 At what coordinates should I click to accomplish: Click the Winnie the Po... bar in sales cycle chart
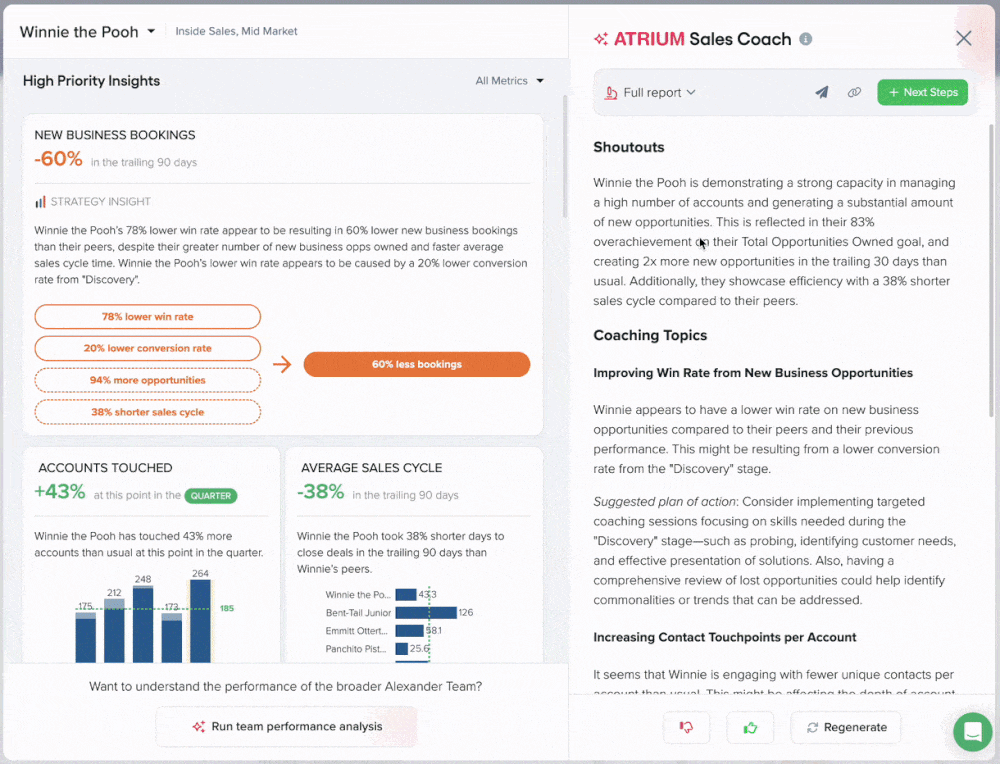406,595
